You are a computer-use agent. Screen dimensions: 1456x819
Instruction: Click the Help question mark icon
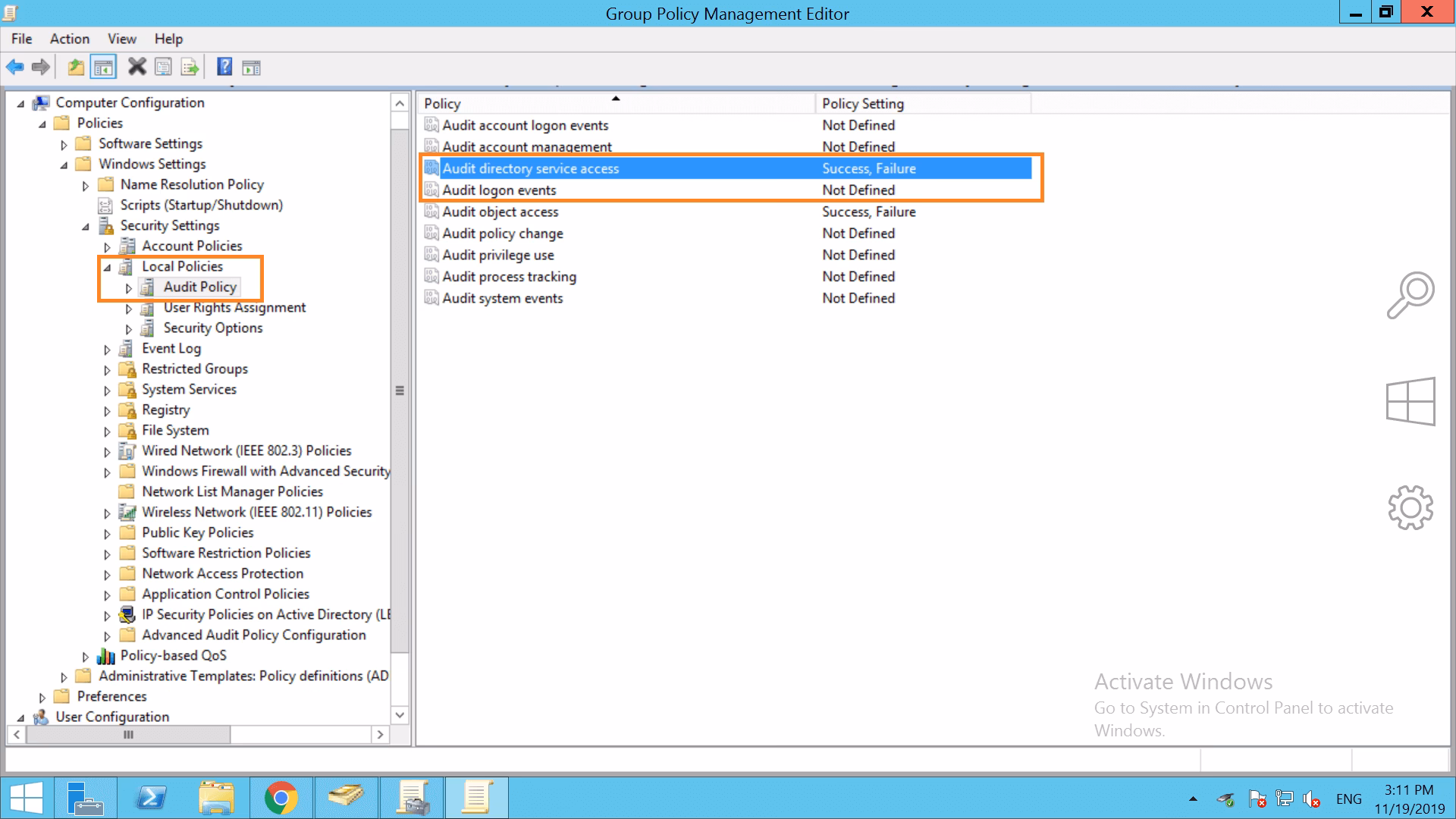224,67
